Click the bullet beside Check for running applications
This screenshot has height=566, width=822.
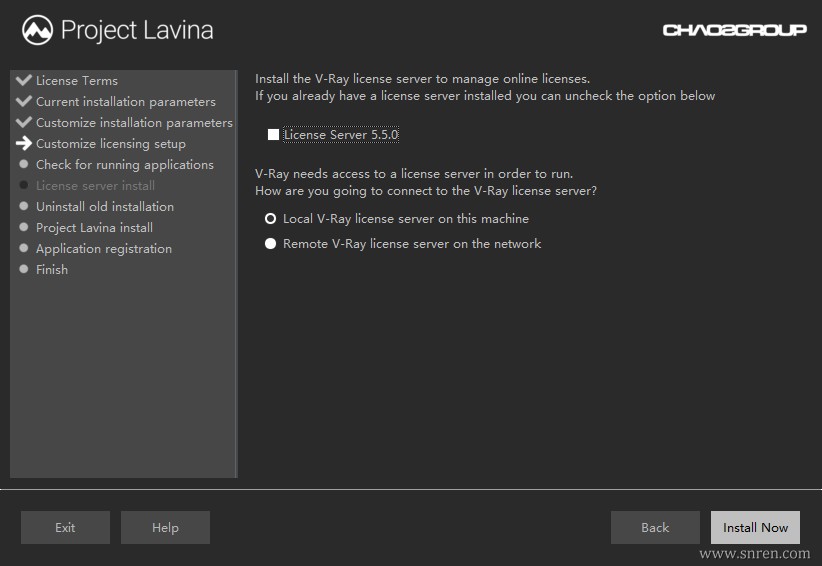[24, 164]
